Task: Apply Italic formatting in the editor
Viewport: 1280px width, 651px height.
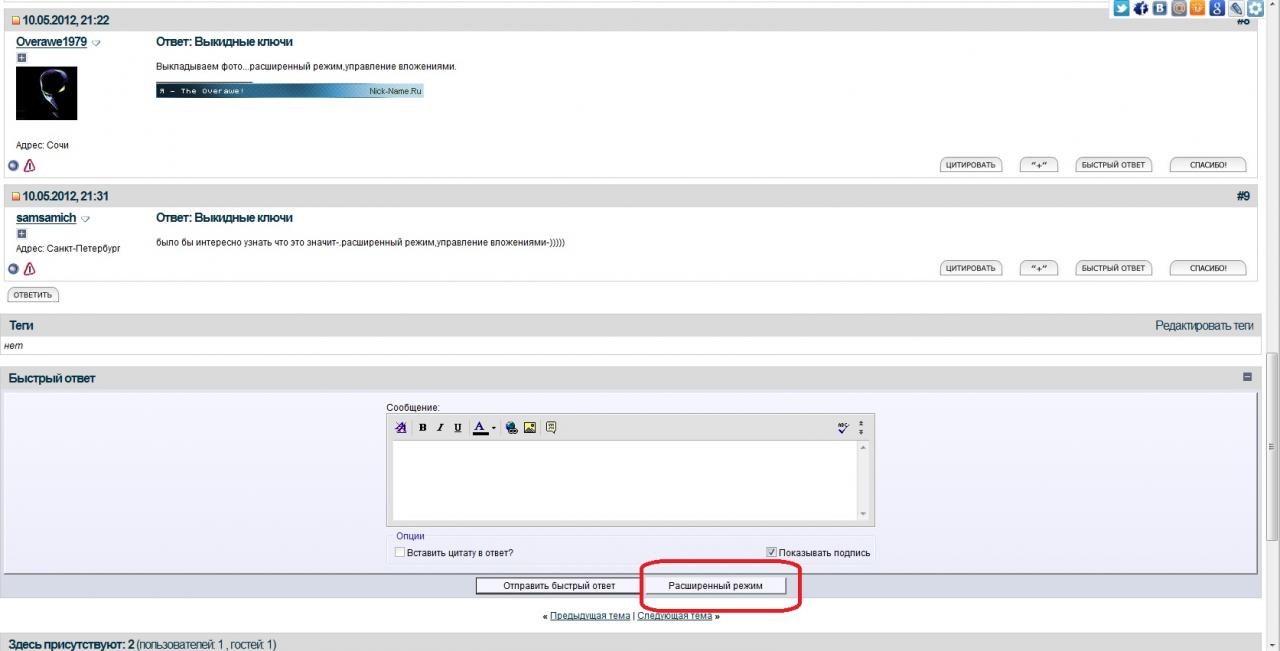Action: [440, 428]
